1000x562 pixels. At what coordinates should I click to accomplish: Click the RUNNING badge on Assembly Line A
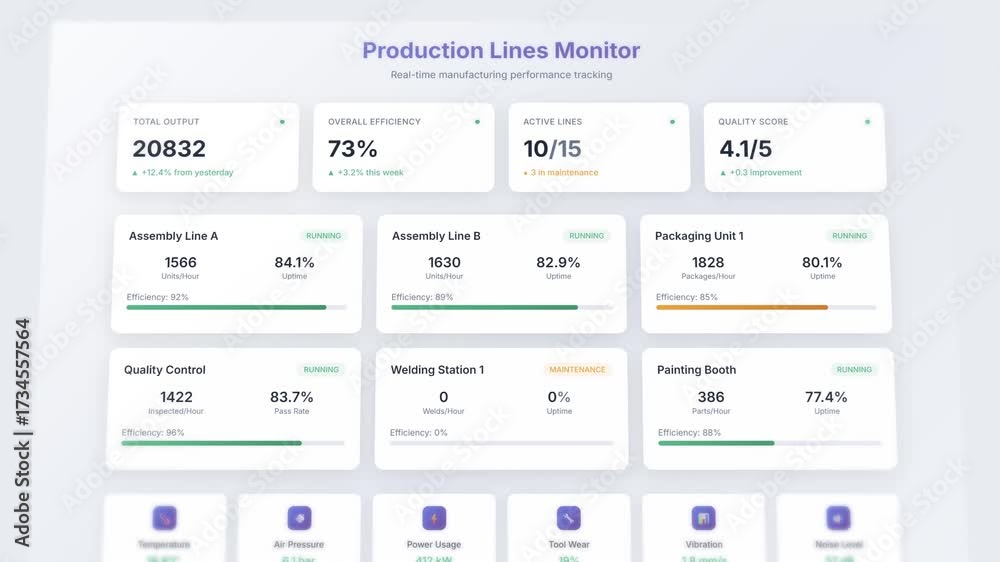pos(323,236)
